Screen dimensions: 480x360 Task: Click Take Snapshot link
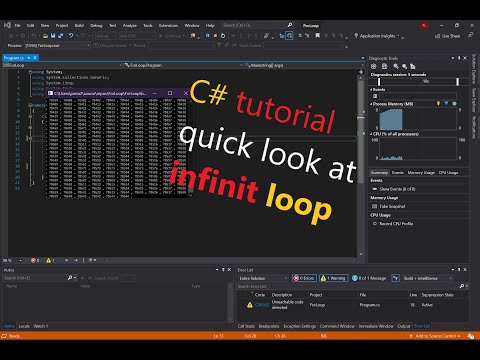(392, 206)
